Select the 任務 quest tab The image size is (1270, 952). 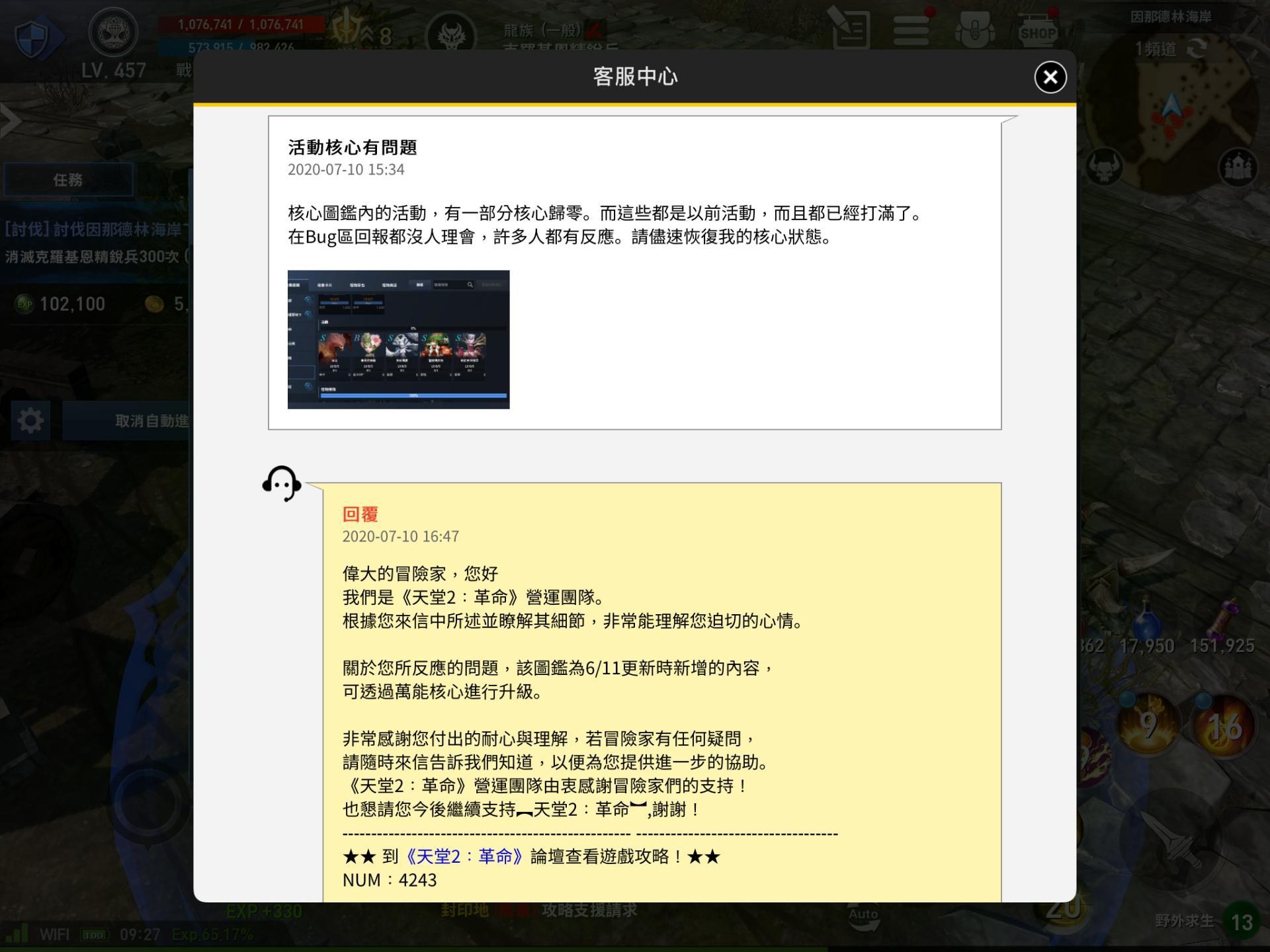coord(68,180)
